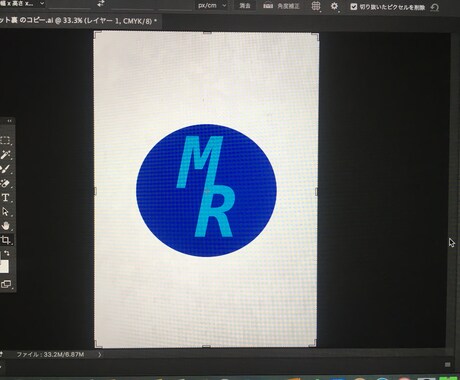The image size is (460, 380).
Task: Select the Brush tool
Action: click(5, 169)
